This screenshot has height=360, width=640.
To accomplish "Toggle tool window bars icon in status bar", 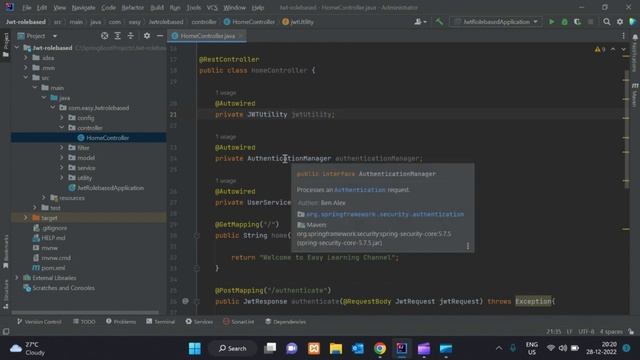I will pyautogui.click(x=6, y=331).
